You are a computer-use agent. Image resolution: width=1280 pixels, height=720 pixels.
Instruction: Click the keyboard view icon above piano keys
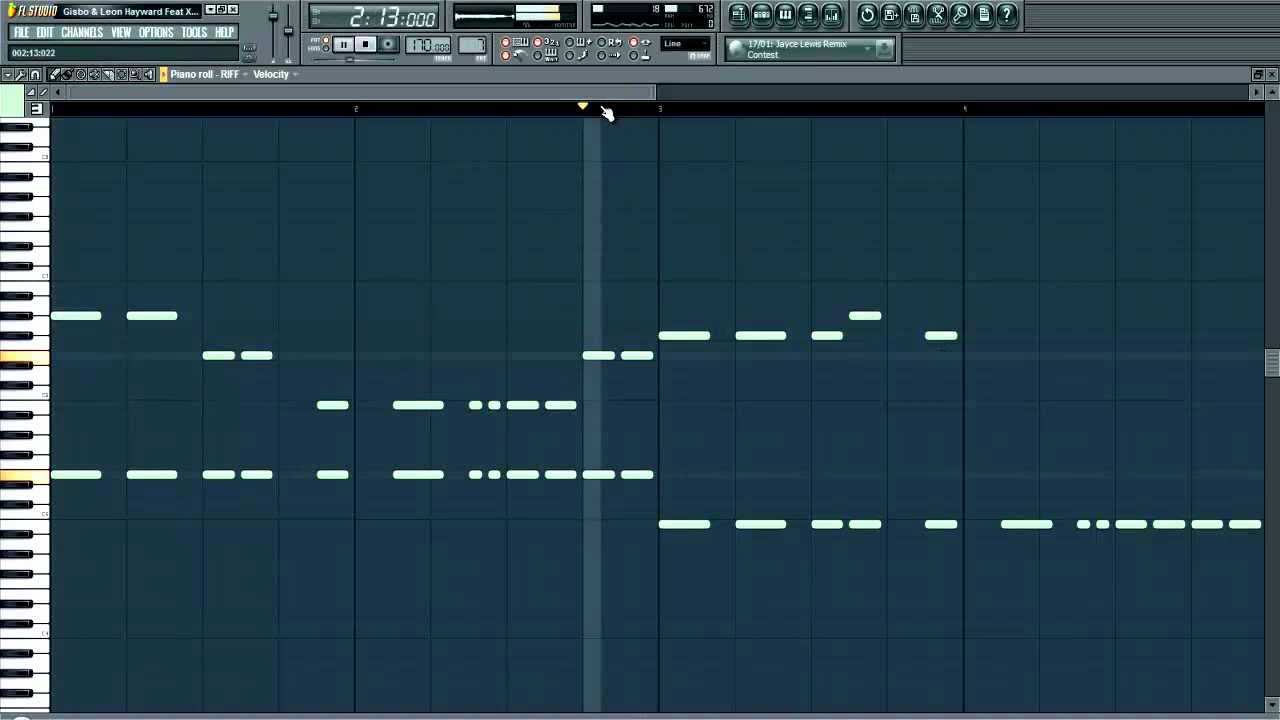[37, 109]
